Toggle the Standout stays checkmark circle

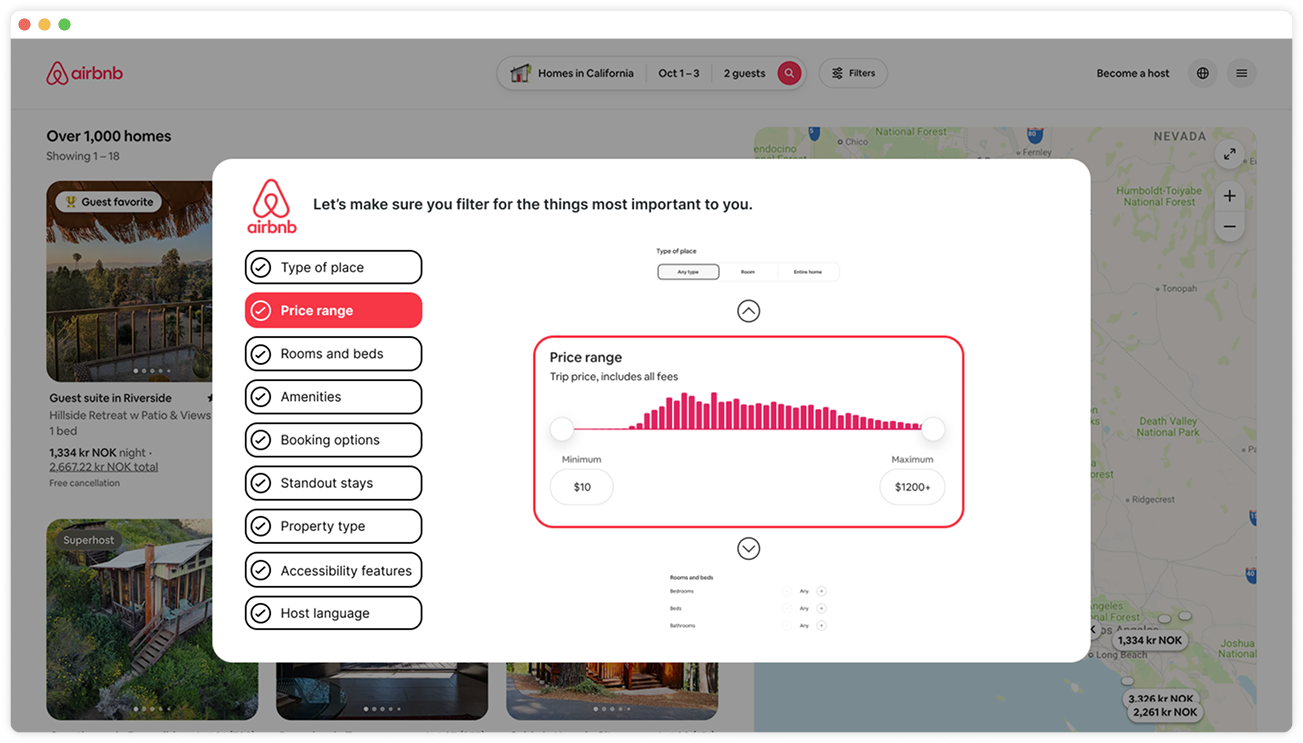click(x=261, y=482)
